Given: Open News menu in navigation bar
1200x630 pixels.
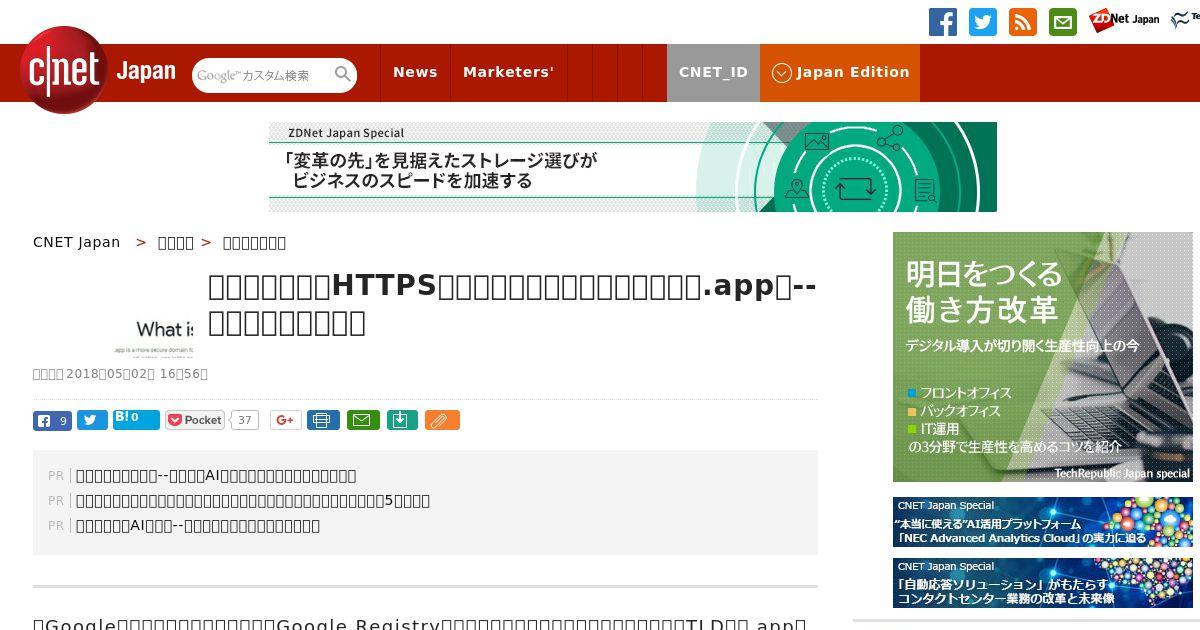Looking at the screenshot, I should pos(415,72).
